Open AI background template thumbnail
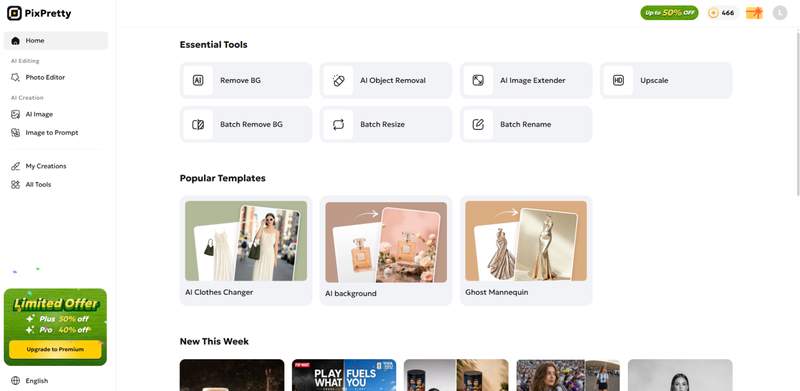 [x=386, y=242]
